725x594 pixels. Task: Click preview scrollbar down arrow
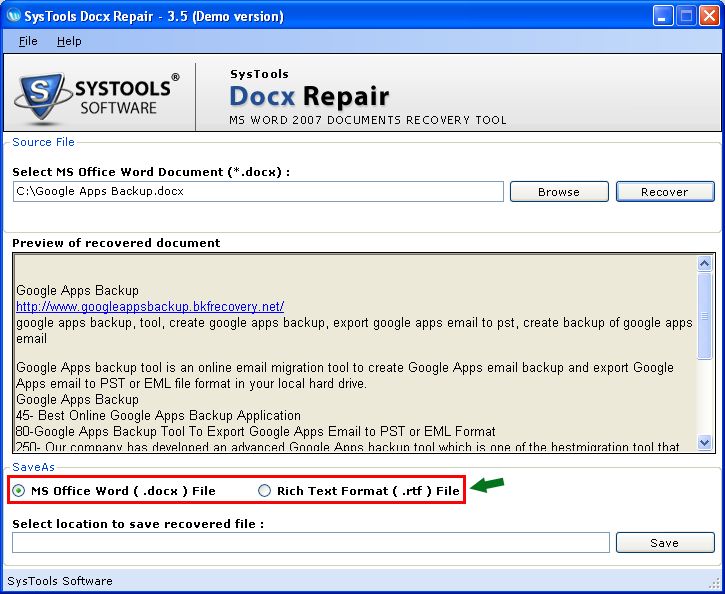[x=704, y=442]
